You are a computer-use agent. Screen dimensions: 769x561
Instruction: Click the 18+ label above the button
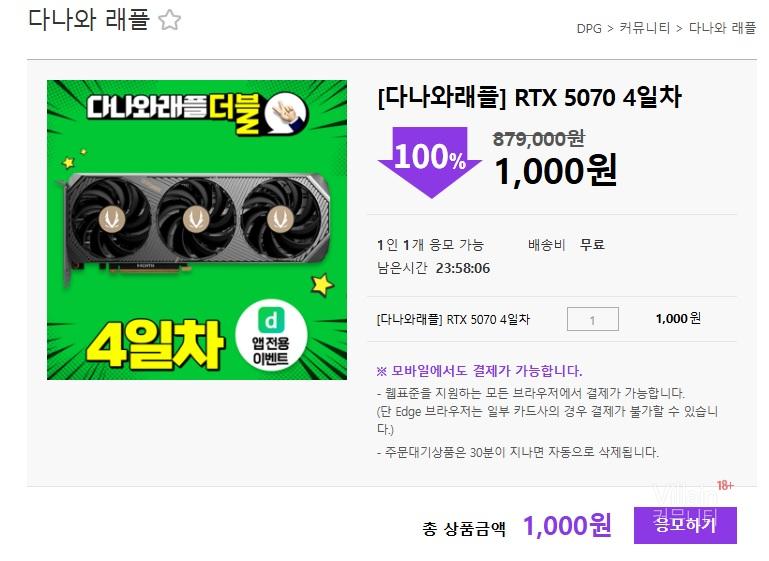(725, 485)
